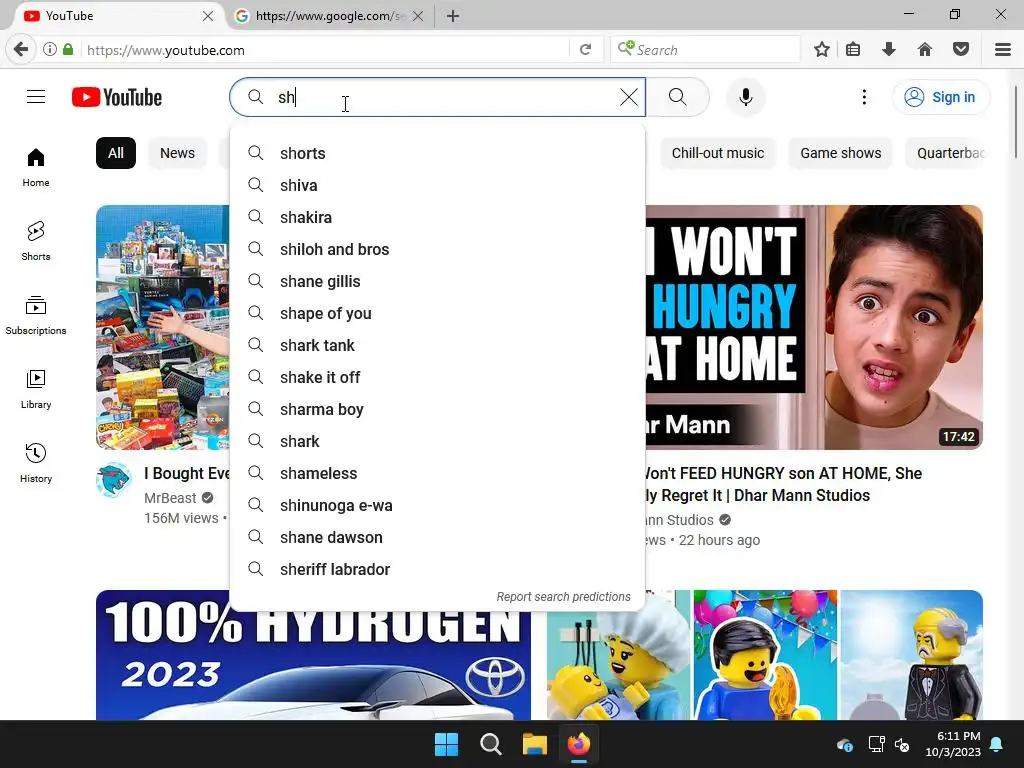
Task: Open File Explorer from taskbar
Action: [534, 744]
